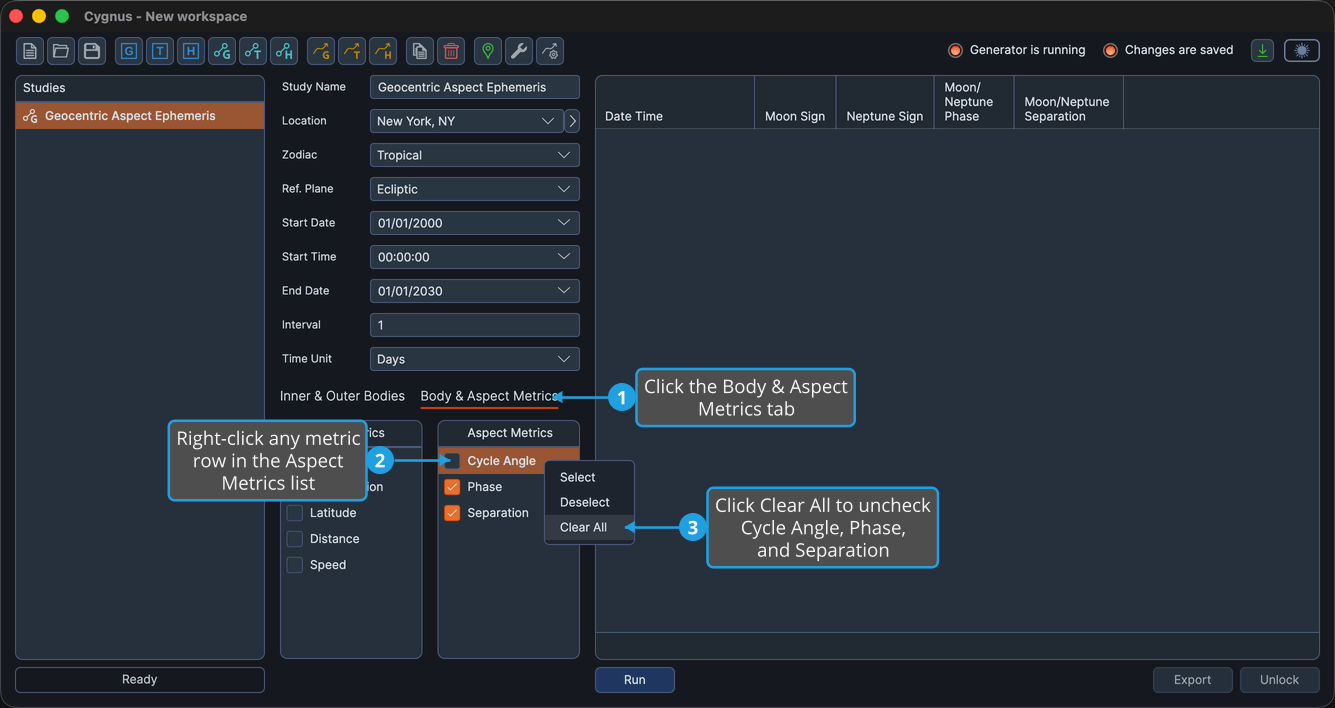
Task: Open the Time Unit dropdown set to Days
Action: click(474, 359)
